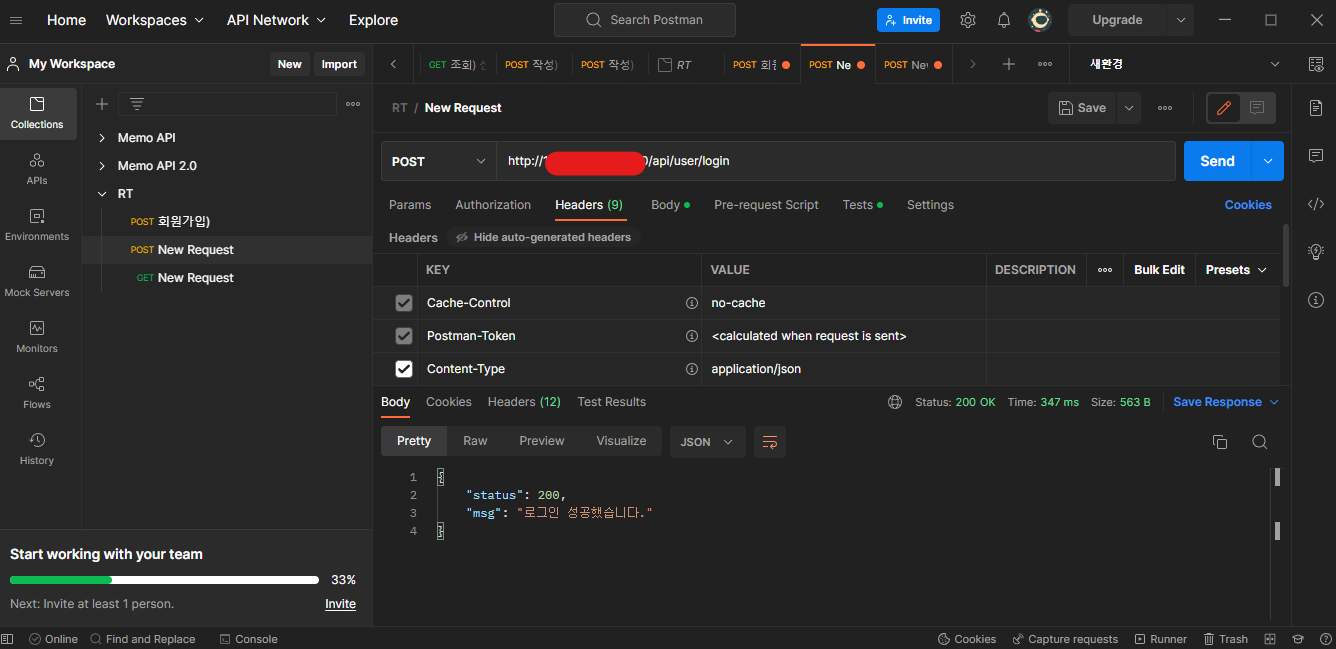This screenshot has height=649, width=1336.
Task: Open the Flows sidebar panel
Action: 38,393
